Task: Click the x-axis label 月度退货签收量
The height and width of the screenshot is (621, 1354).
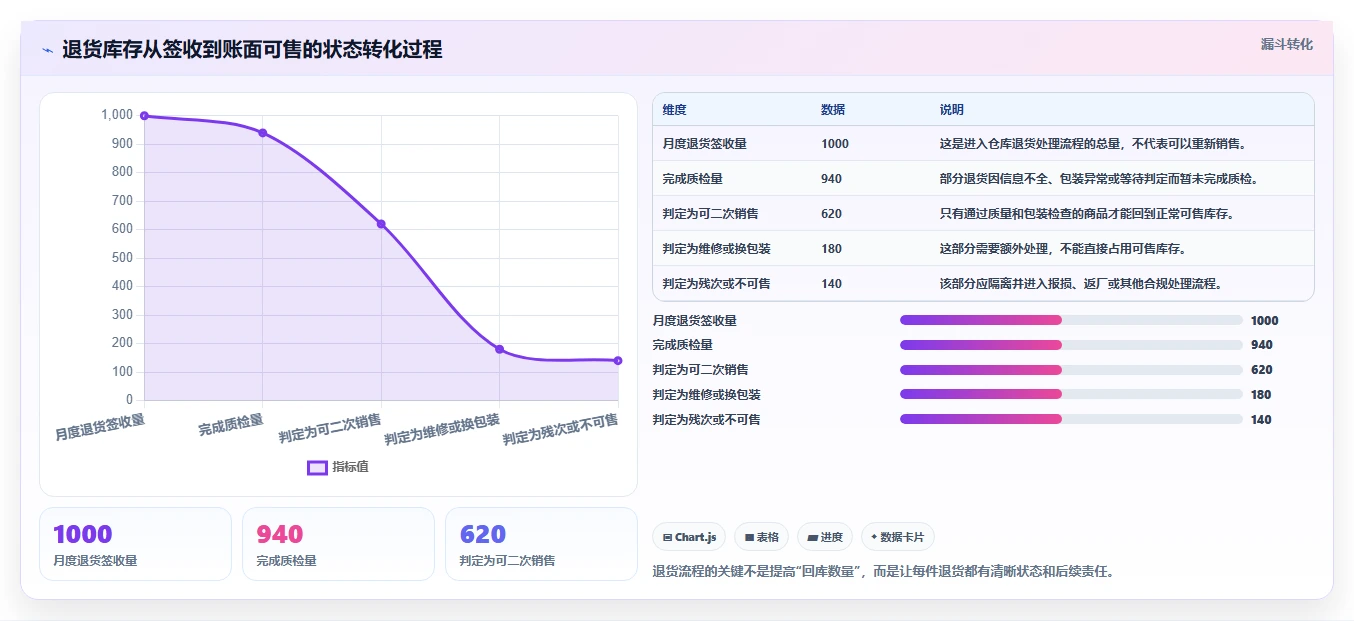Action: pyautogui.click(x=100, y=427)
